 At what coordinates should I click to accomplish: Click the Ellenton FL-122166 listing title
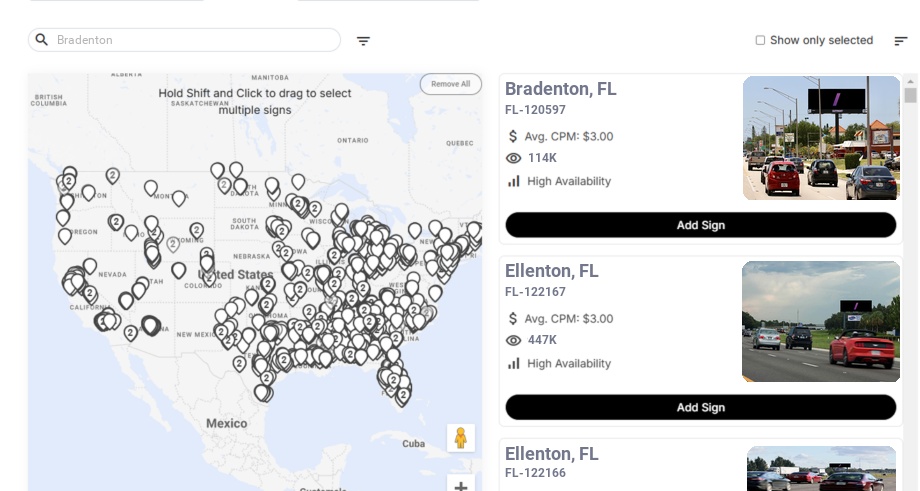tap(551, 454)
